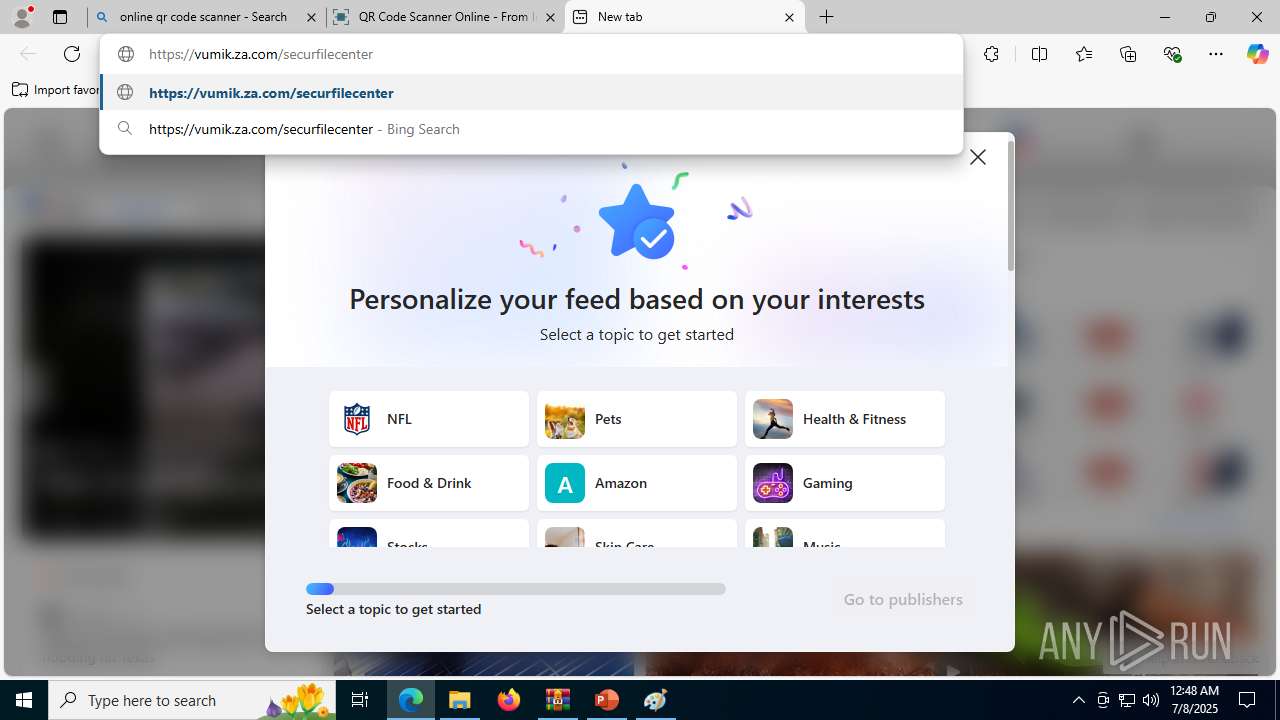Select the Gaming topic
The image size is (1280, 720).
coord(845,483)
